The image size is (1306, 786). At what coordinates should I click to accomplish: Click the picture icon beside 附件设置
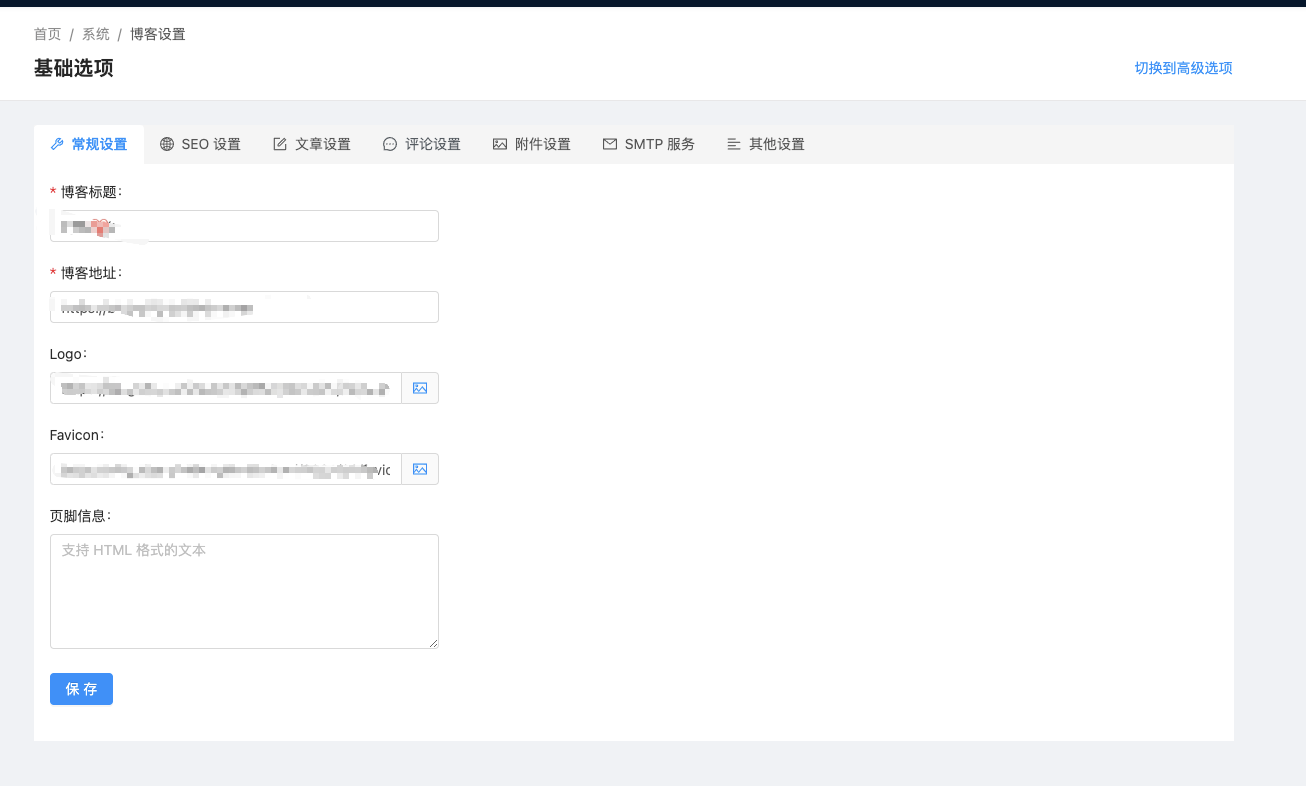point(500,144)
